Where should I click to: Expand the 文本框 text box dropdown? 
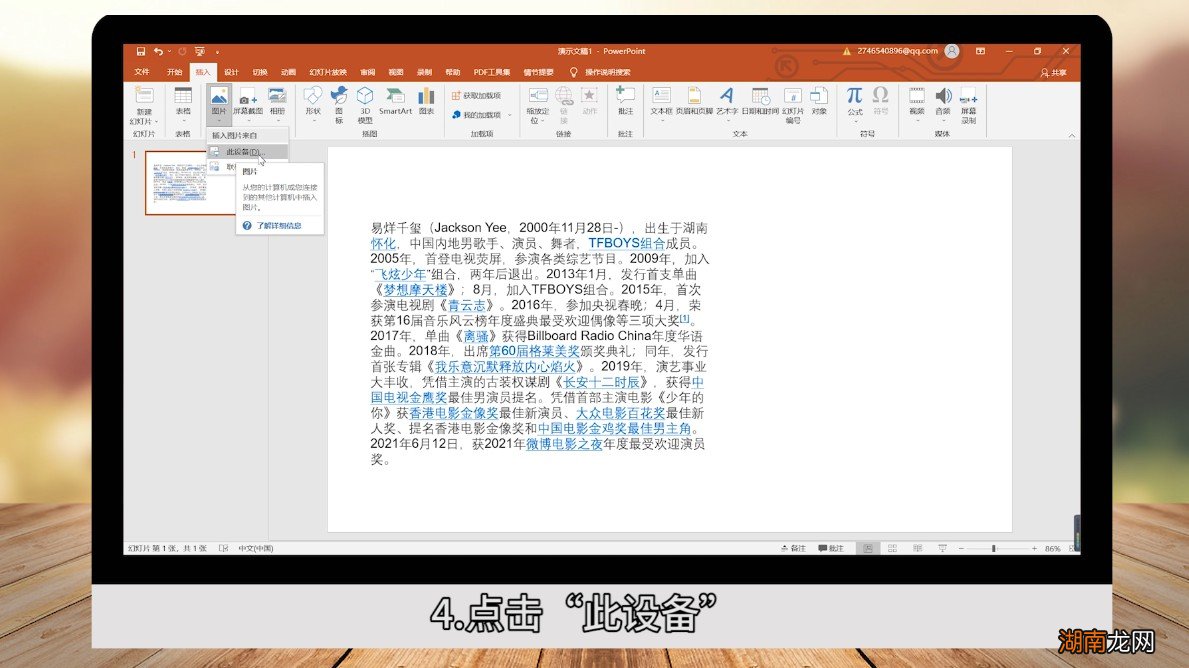click(x=661, y=103)
